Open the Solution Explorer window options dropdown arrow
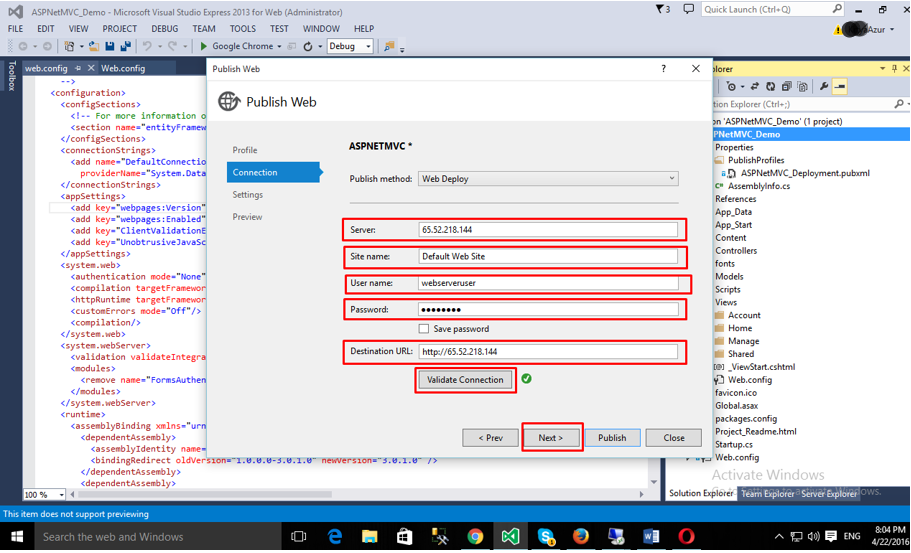 click(883, 69)
